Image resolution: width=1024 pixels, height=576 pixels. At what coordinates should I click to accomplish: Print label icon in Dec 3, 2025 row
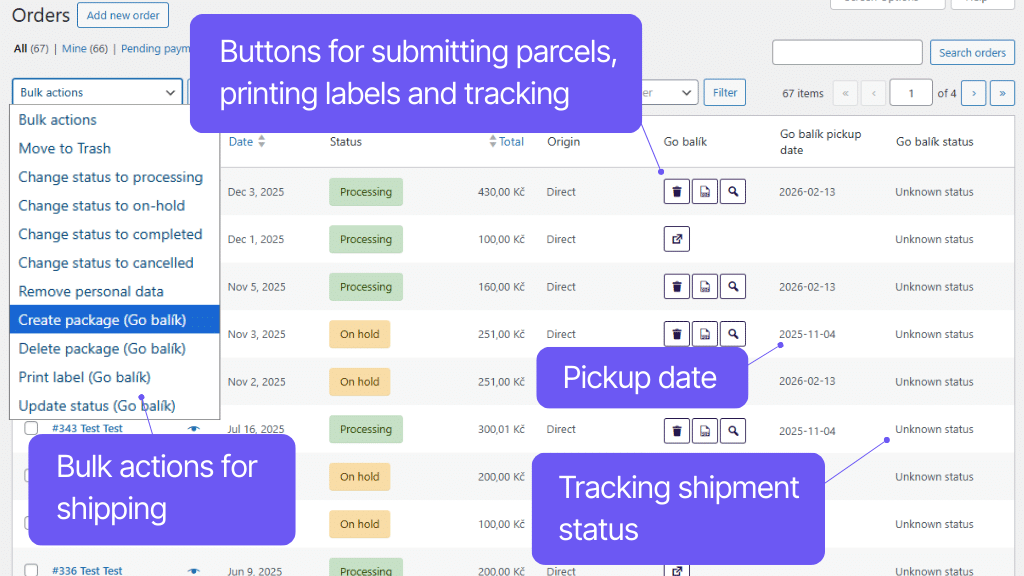705,192
